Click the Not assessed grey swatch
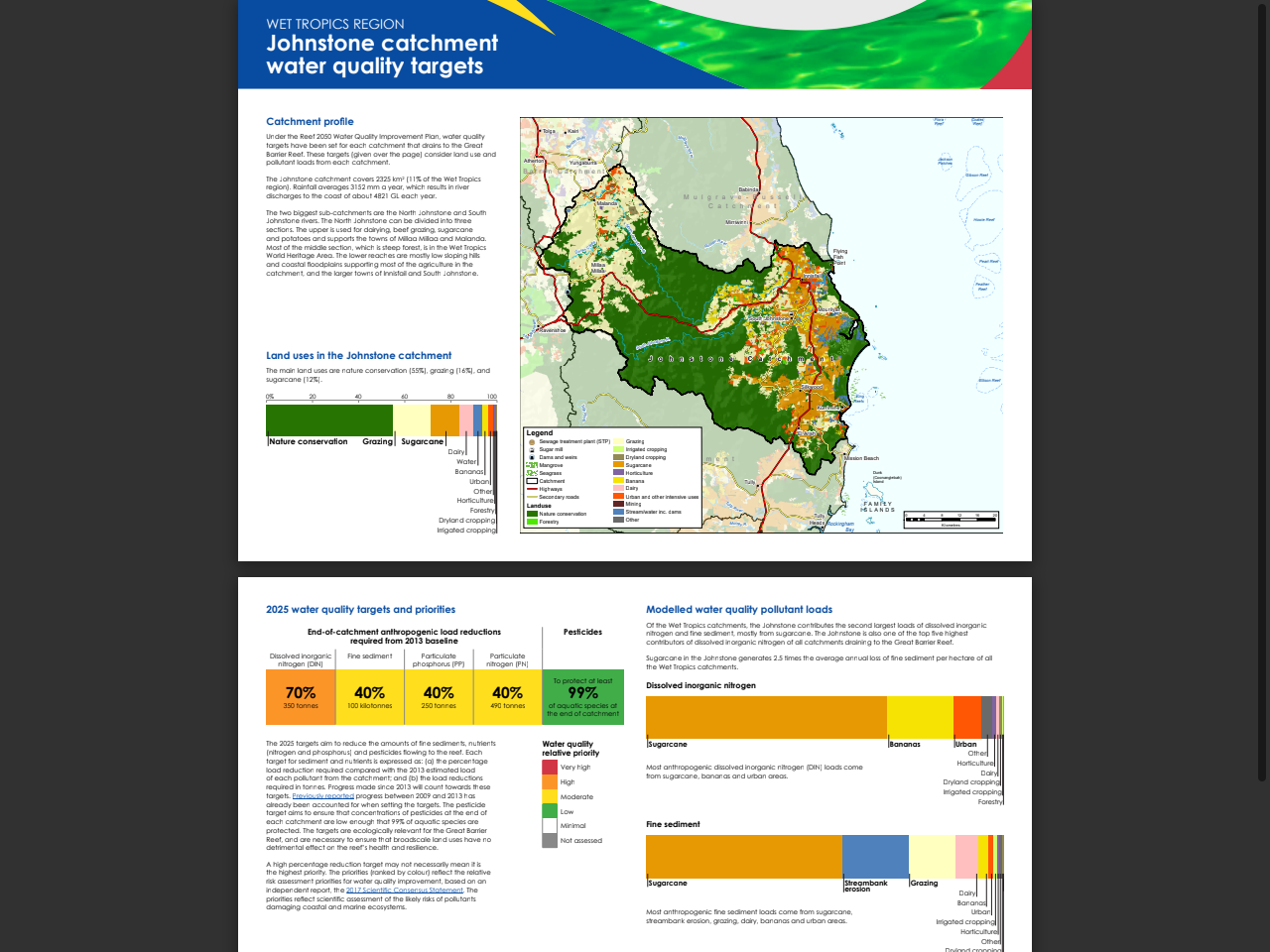Screen dimensions: 1270x952 550,840
